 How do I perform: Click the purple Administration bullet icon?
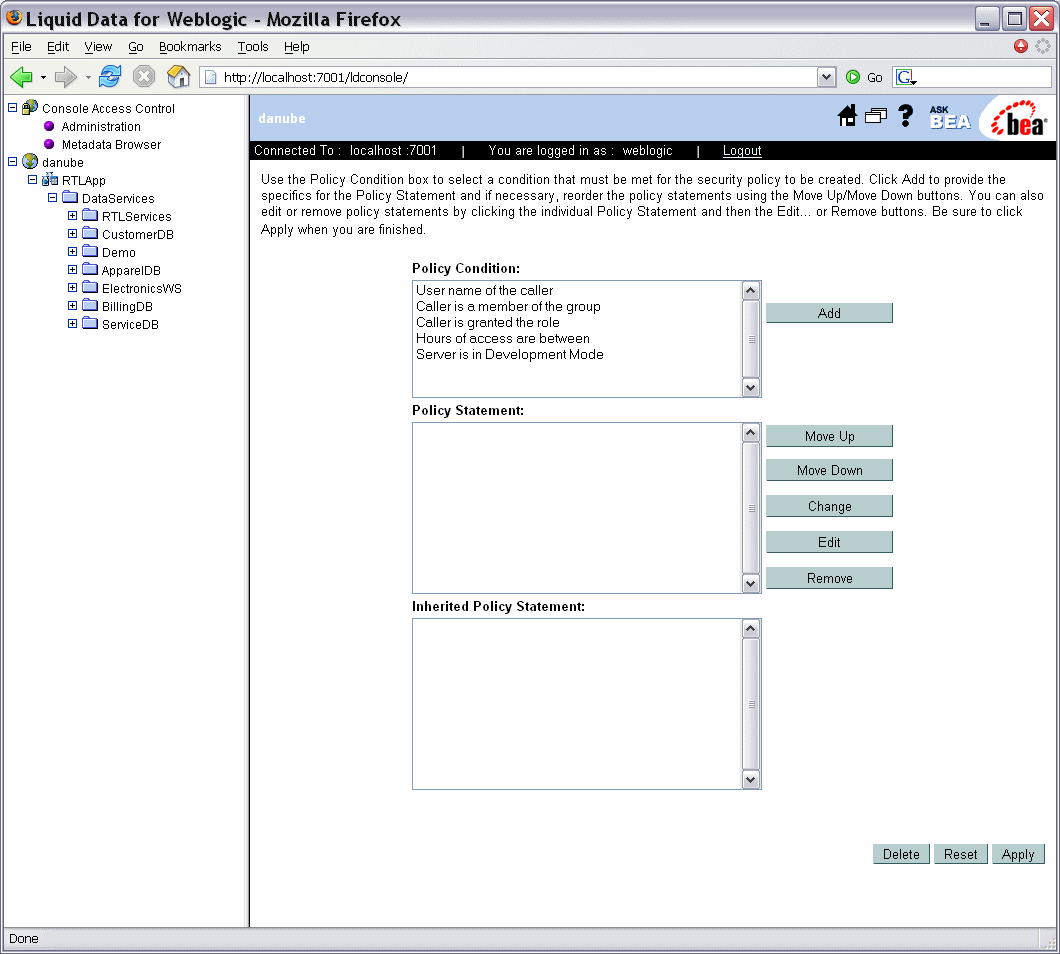click(x=49, y=126)
